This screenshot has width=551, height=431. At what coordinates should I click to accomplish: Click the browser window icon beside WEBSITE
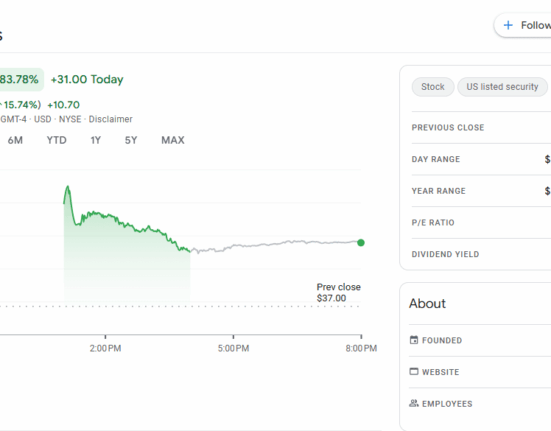[414, 372]
